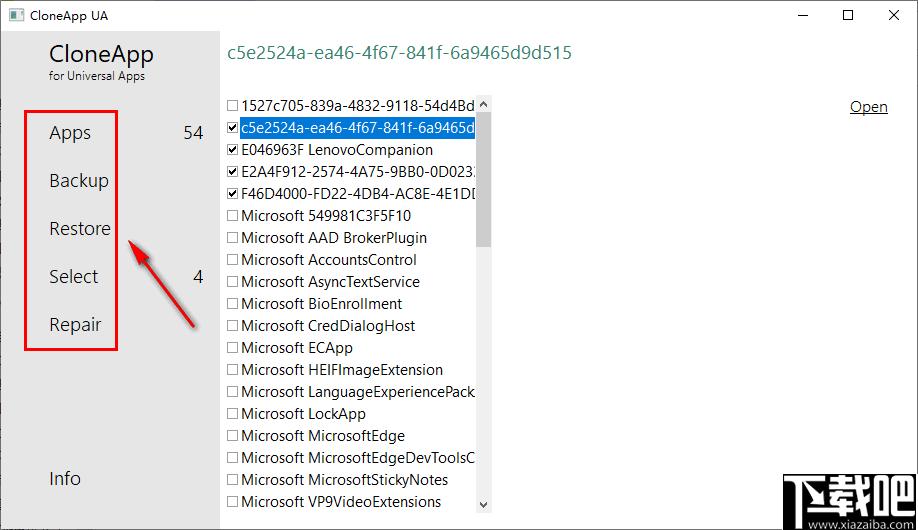Viewport: 918px width, 530px height.
Task: Click Select in the sidebar
Action: coord(74,276)
